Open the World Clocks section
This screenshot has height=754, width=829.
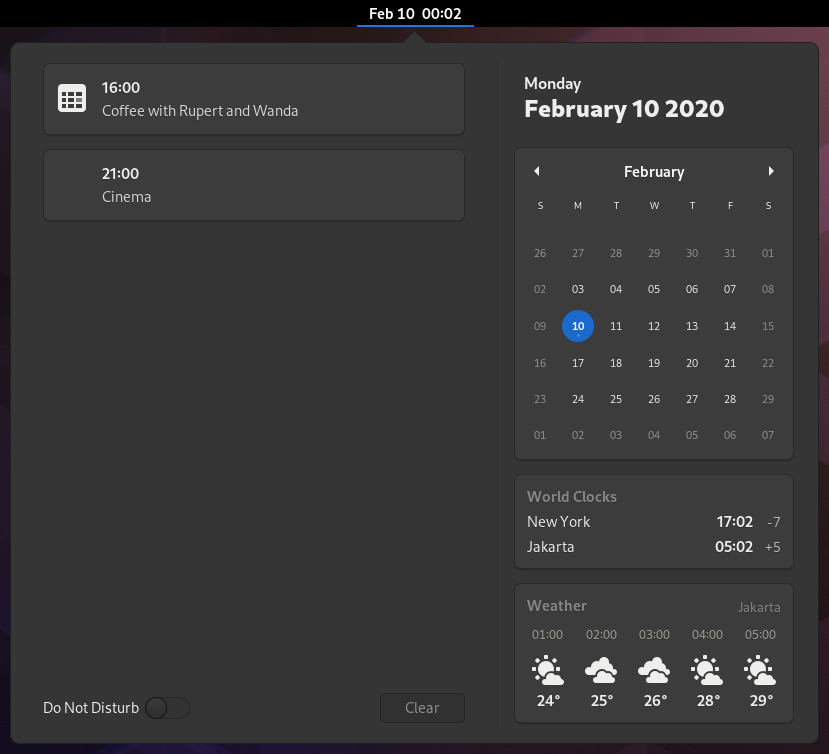click(572, 496)
